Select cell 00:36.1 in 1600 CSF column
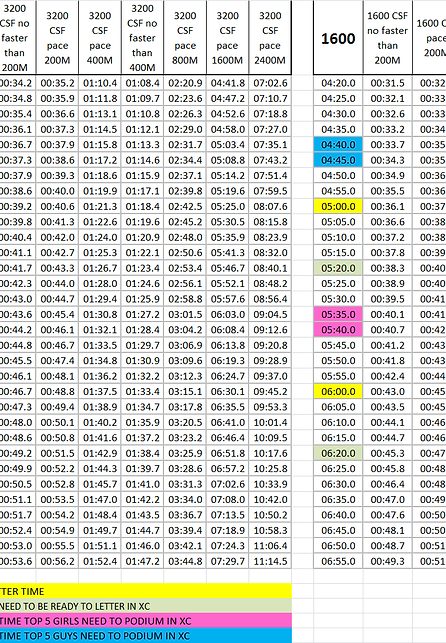Screen dimensions: 446x643 (387, 206)
